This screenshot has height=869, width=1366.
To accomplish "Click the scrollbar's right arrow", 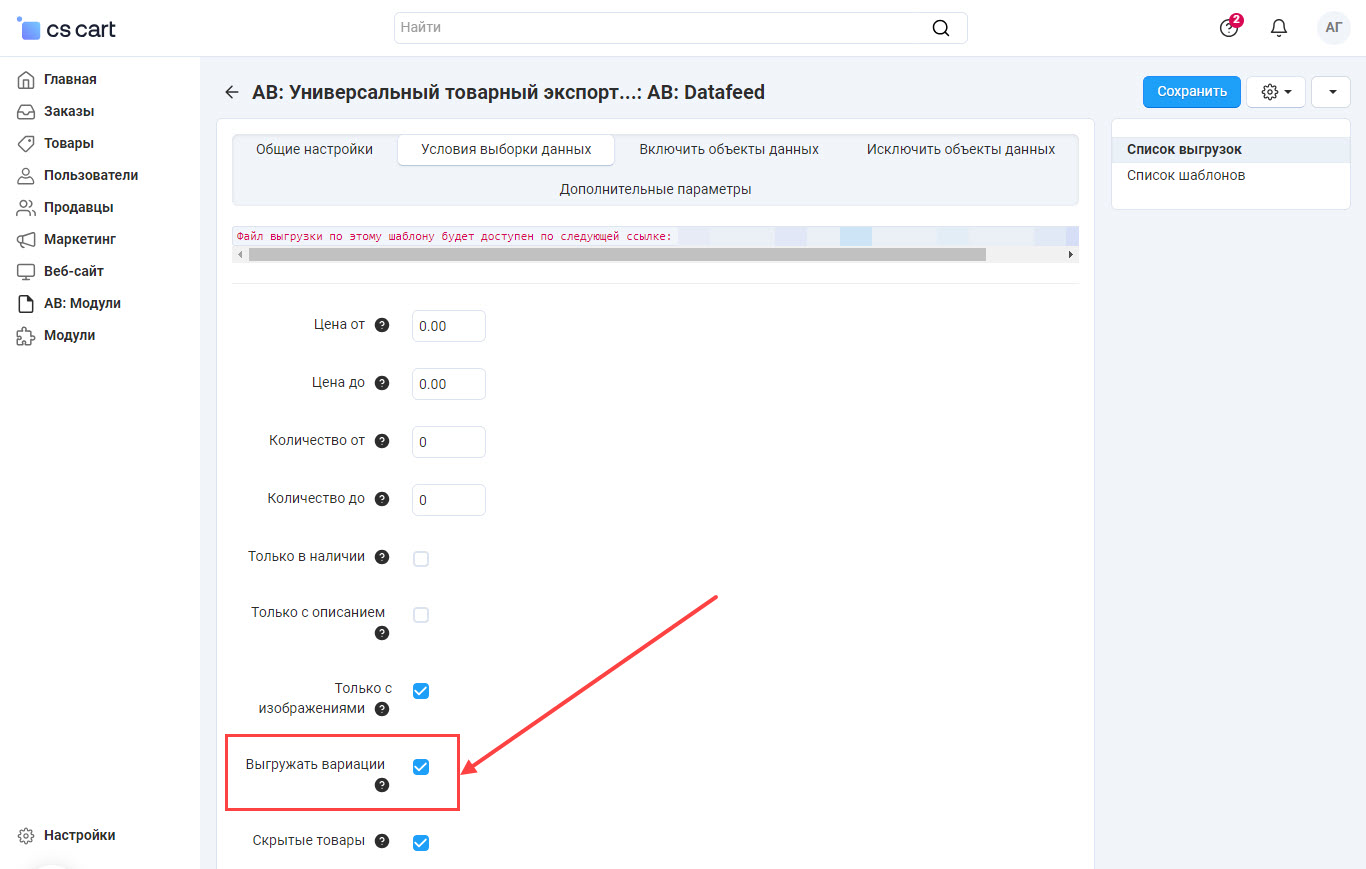I will click(x=1071, y=255).
